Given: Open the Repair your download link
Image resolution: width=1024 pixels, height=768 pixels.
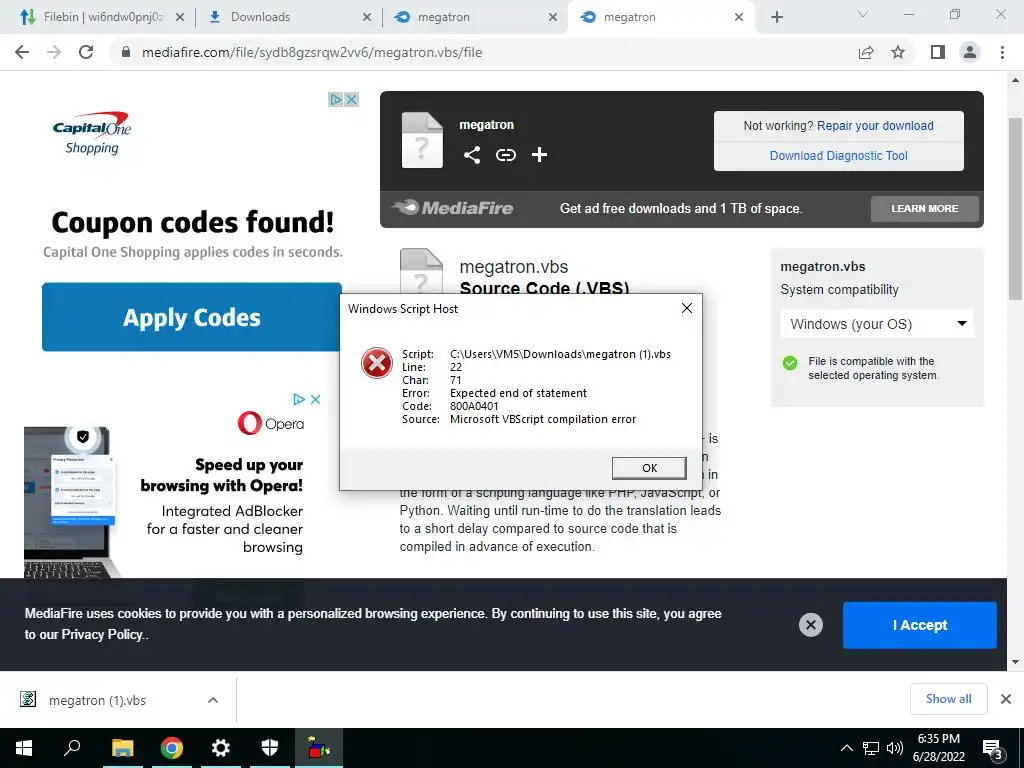Looking at the screenshot, I should [x=874, y=125].
